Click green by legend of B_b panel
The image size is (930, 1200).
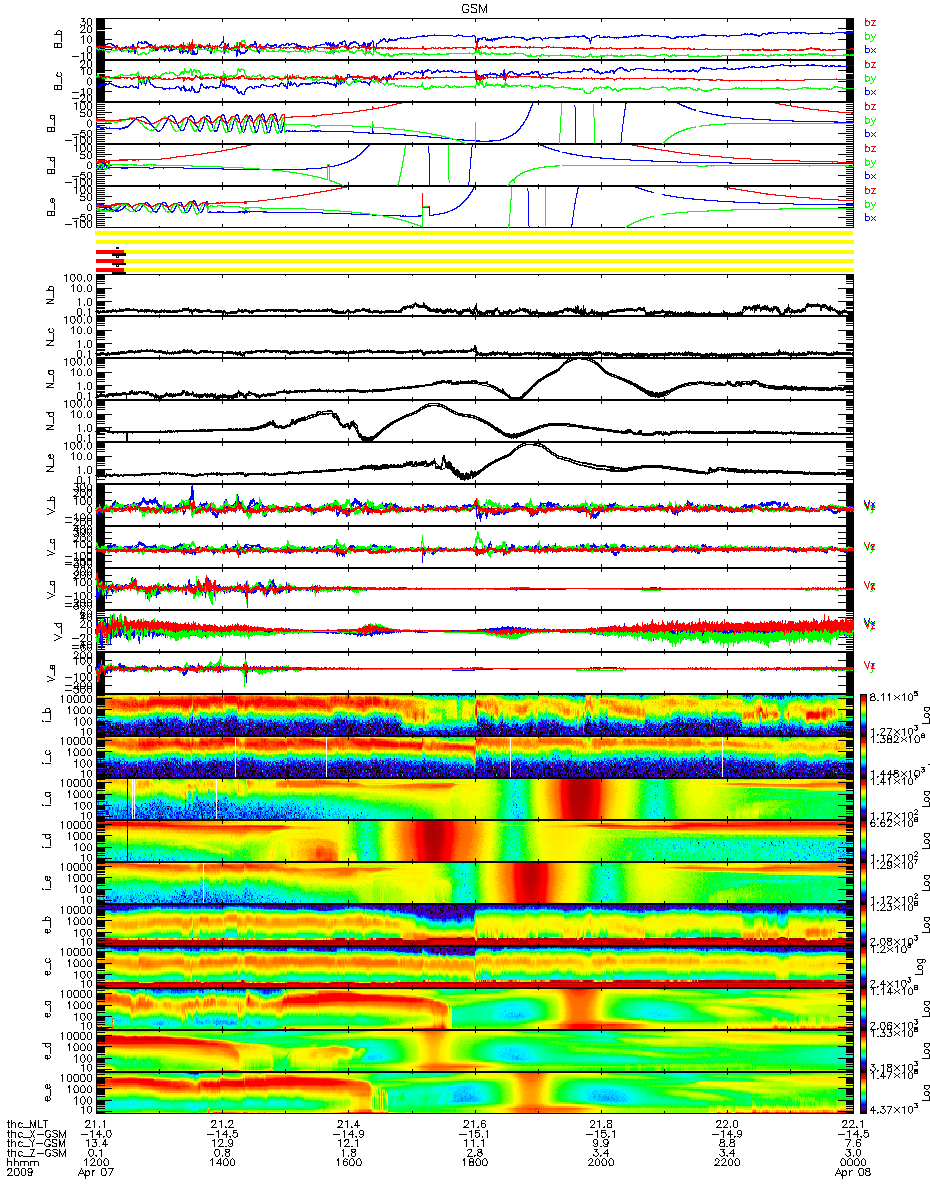[870, 35]
